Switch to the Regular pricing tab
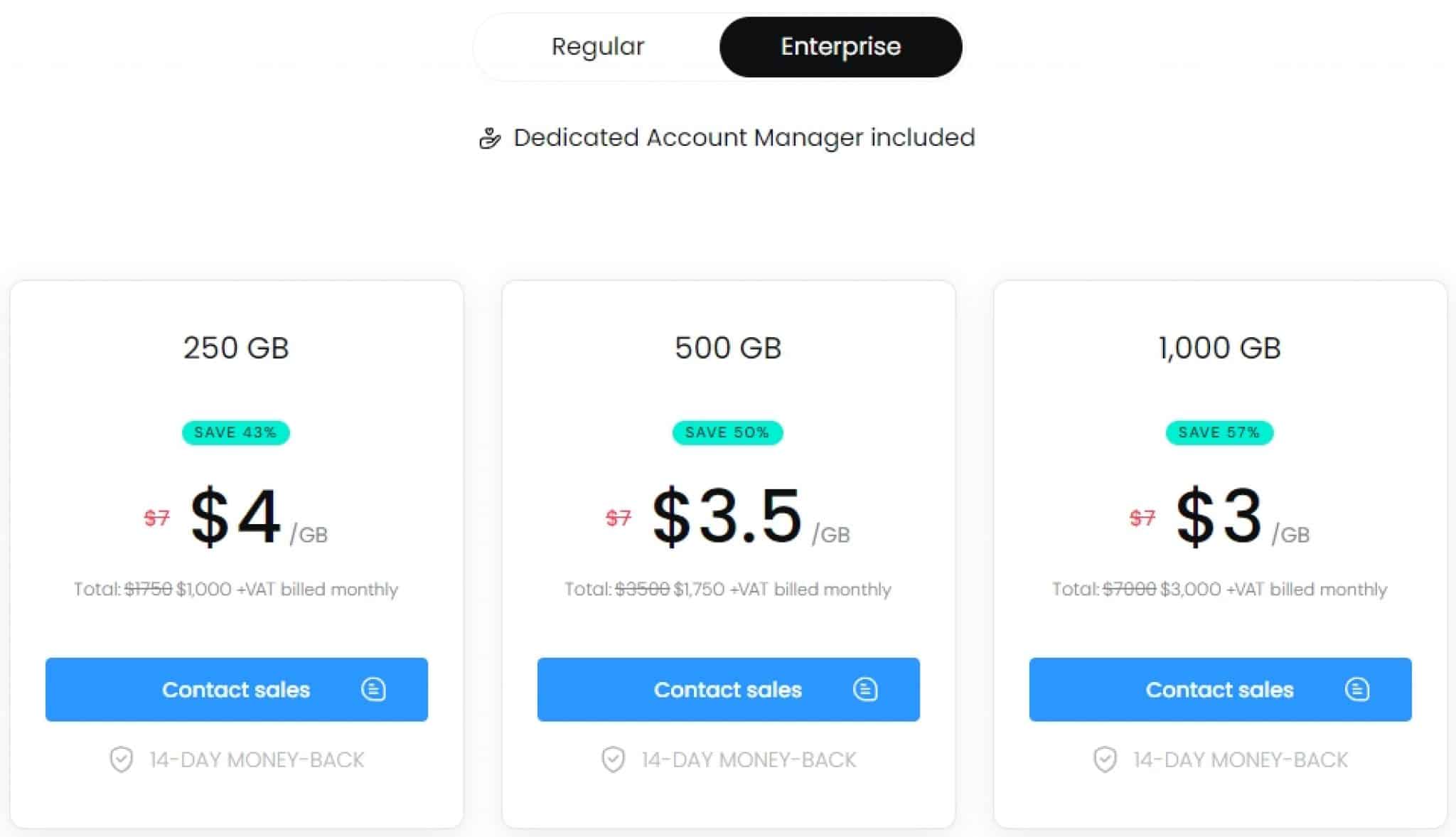Viewport: 1456px width, 837px height. click(x=596, y=46)
